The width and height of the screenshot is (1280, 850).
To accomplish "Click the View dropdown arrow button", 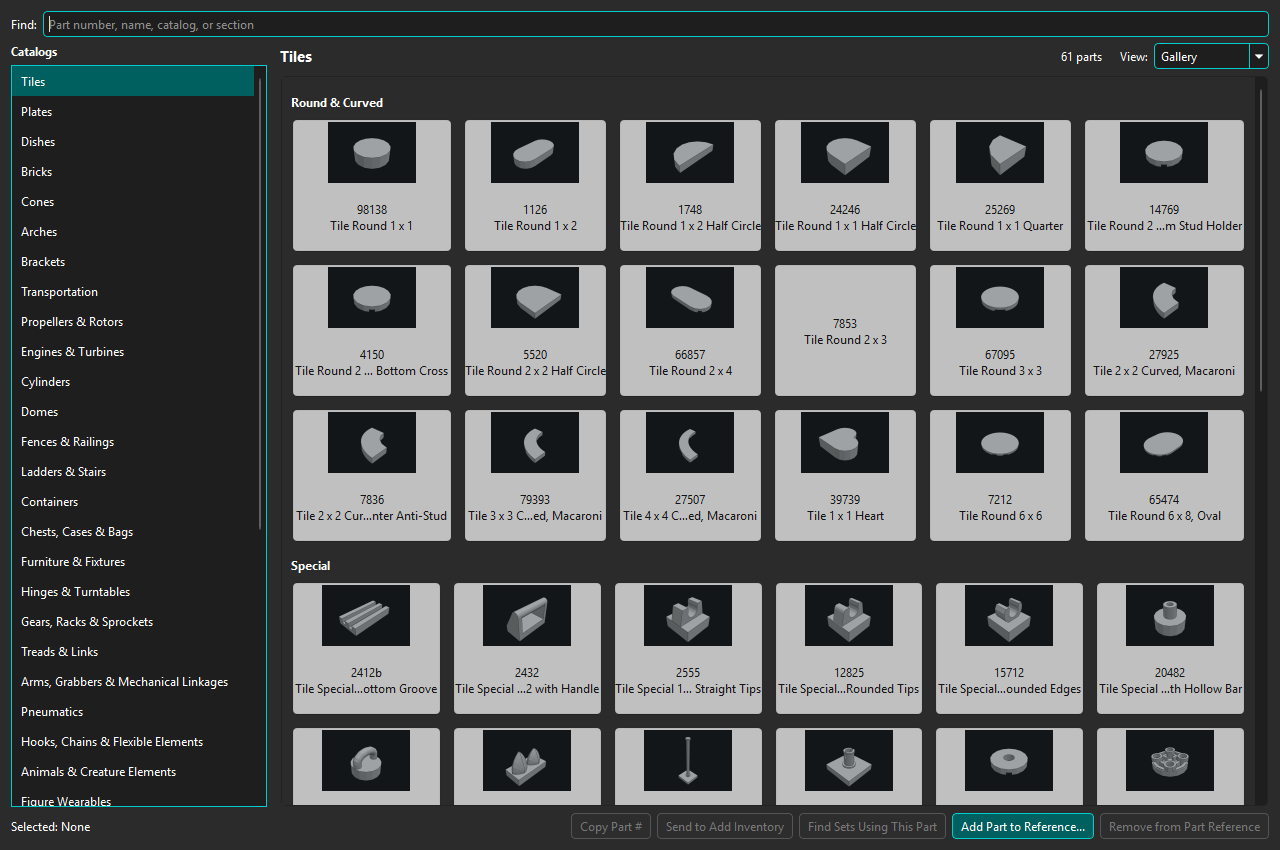I will click(x=1259, y=57).
